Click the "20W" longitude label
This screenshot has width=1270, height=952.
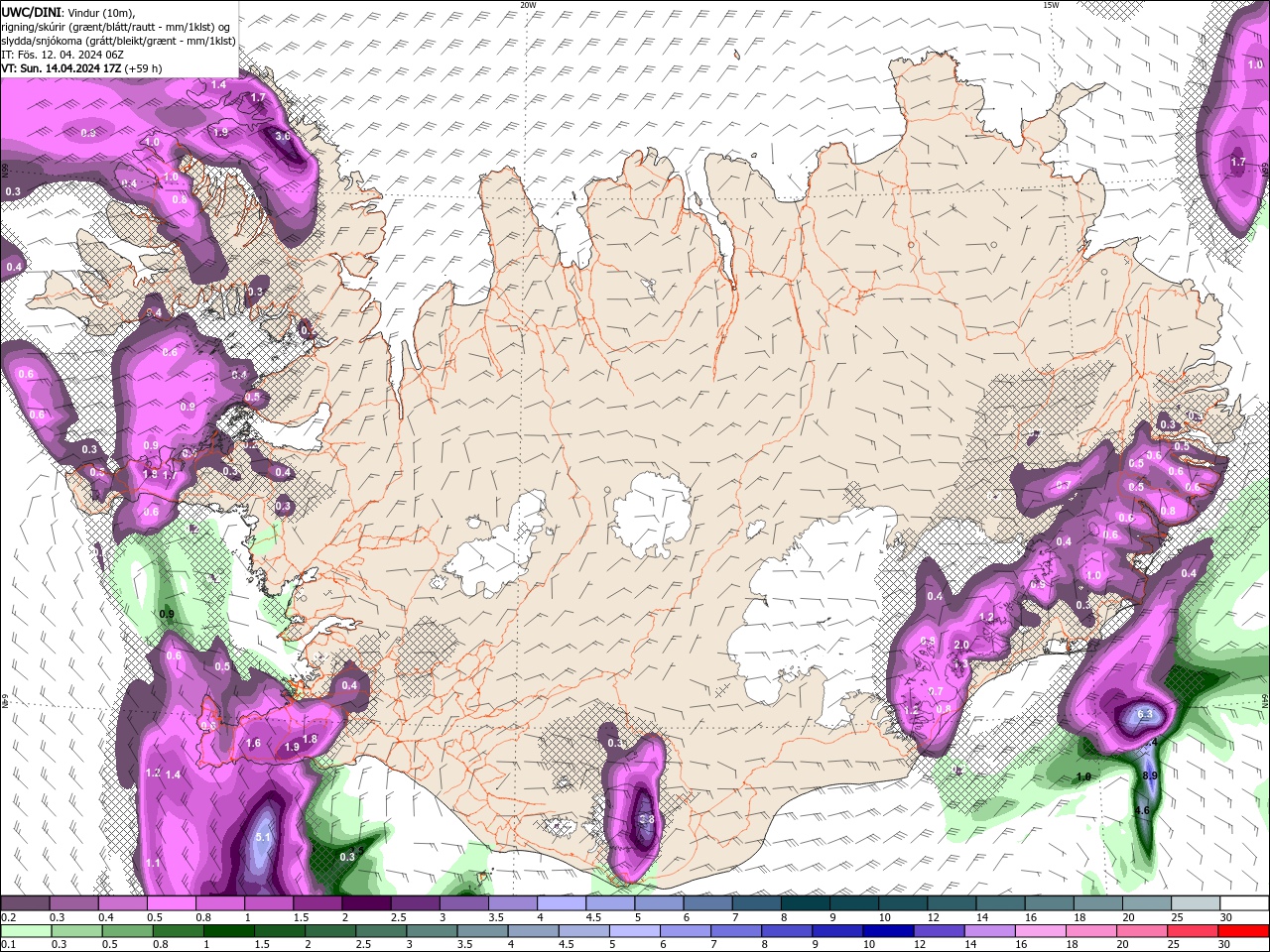point(528,5)
